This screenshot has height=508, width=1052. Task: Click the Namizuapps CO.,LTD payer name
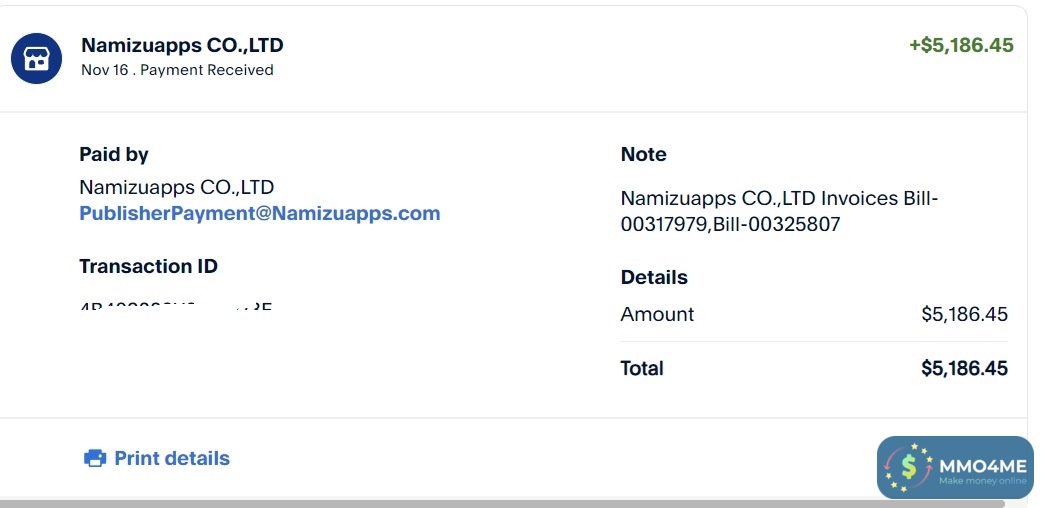[176, 187]
